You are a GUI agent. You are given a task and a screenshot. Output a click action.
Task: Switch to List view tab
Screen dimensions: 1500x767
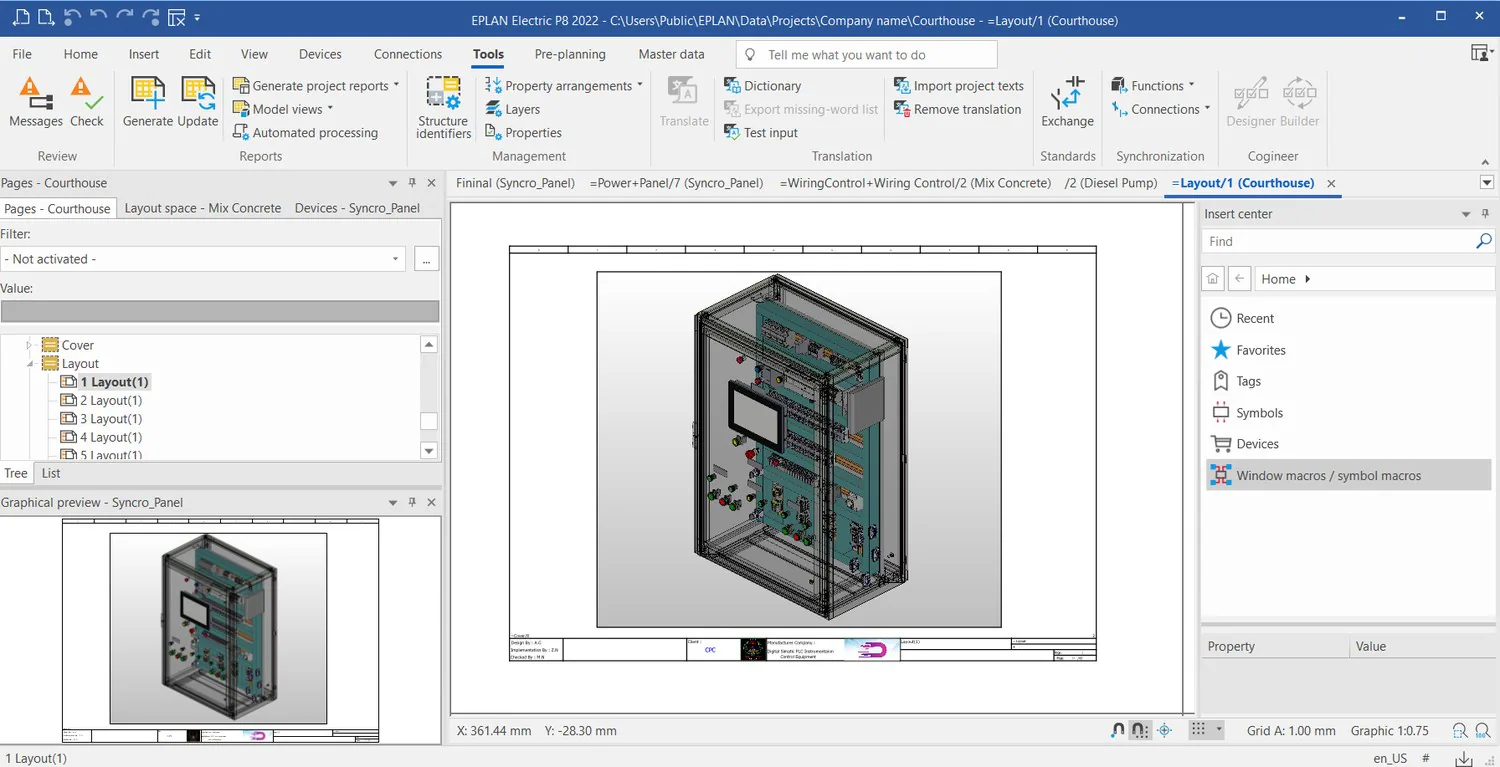point(51,473)
